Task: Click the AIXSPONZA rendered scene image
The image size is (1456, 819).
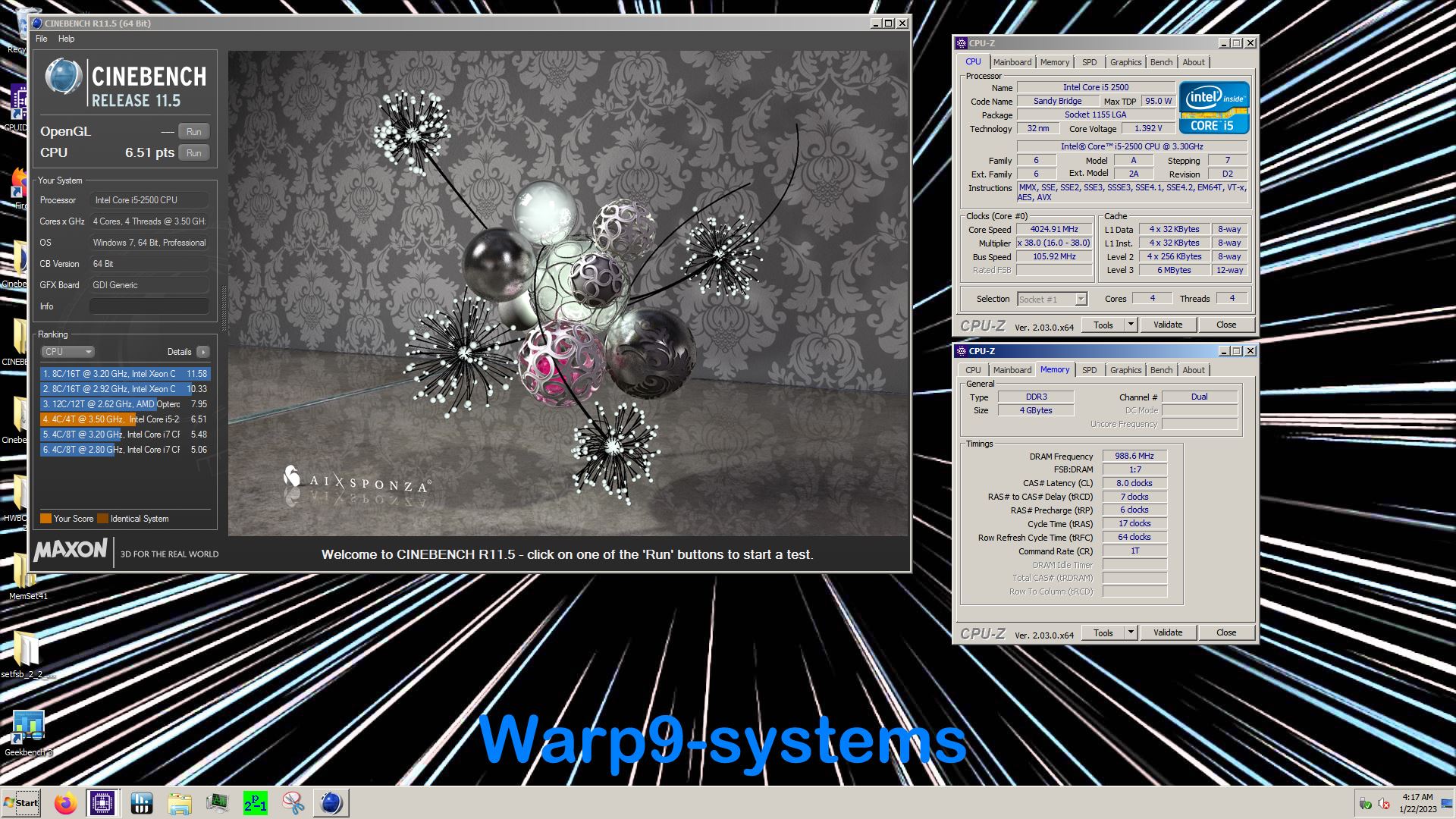Action: (x=568, y=293)
